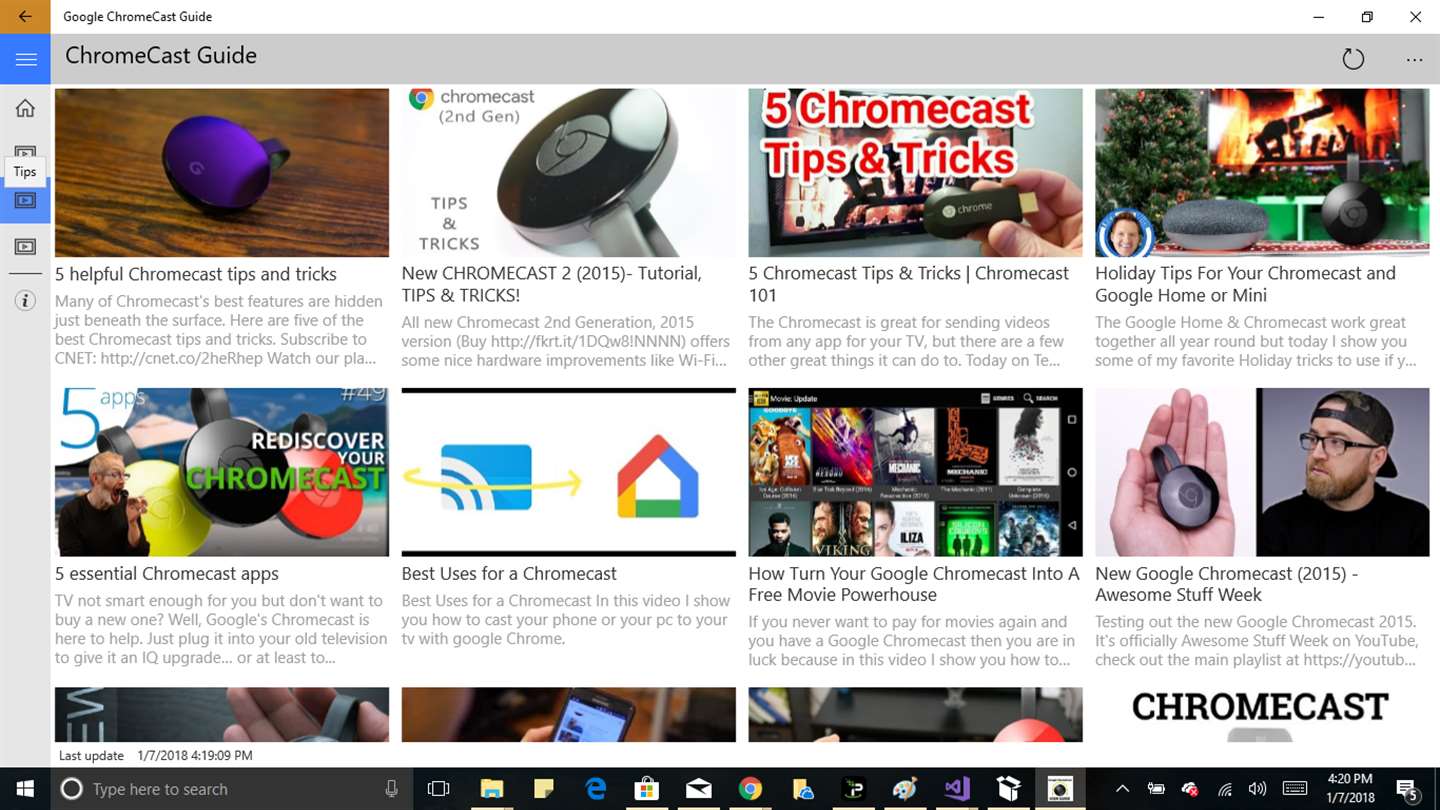Viewport: 1440px width, 810px height.
Task: Click the ChromeCast Guide taskbar icon
Action: coord(1060,789)
